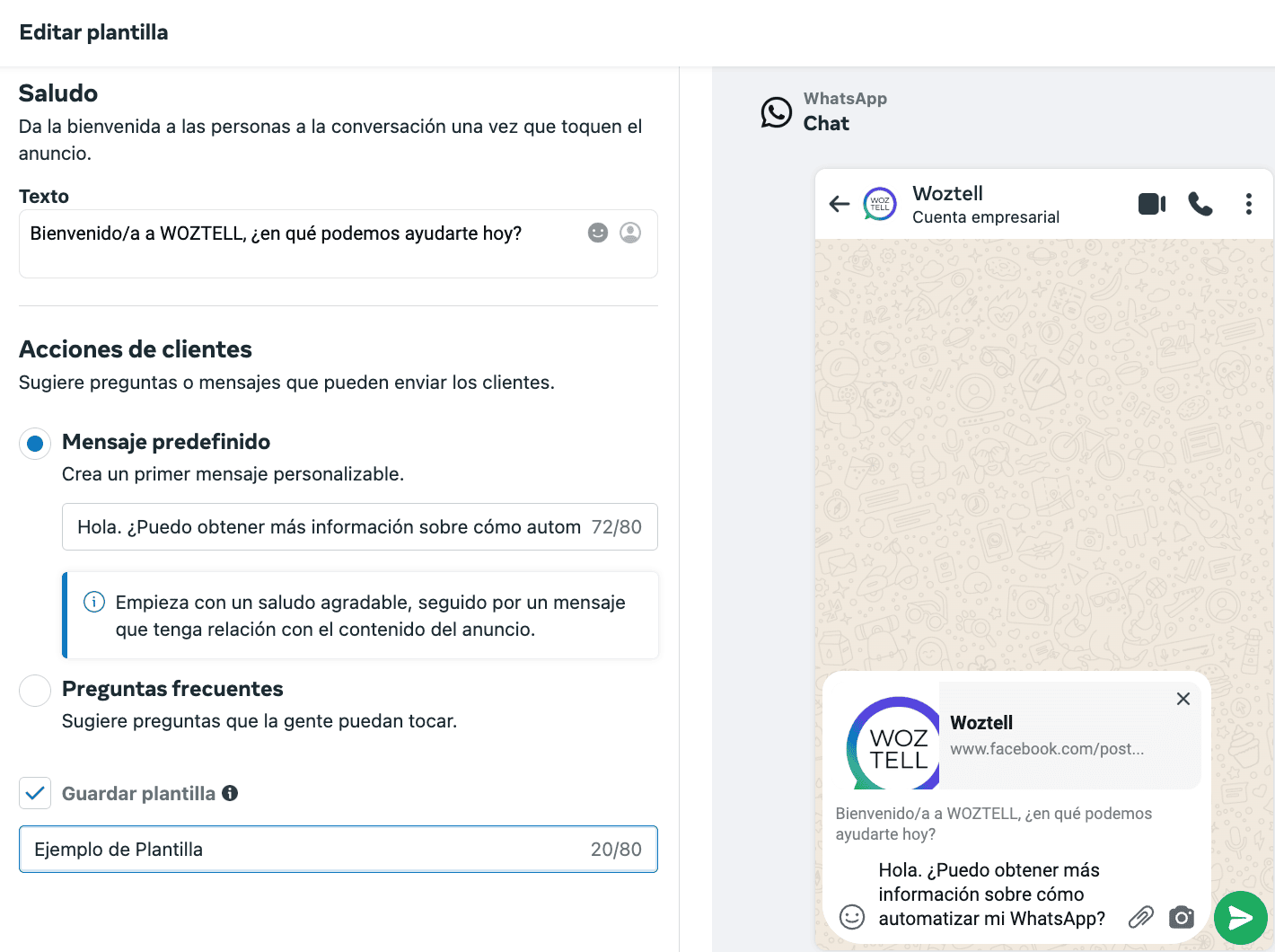Click the 'Editar plantilla' title
Screen dimensions: 1275x952
tap(93, 32)
